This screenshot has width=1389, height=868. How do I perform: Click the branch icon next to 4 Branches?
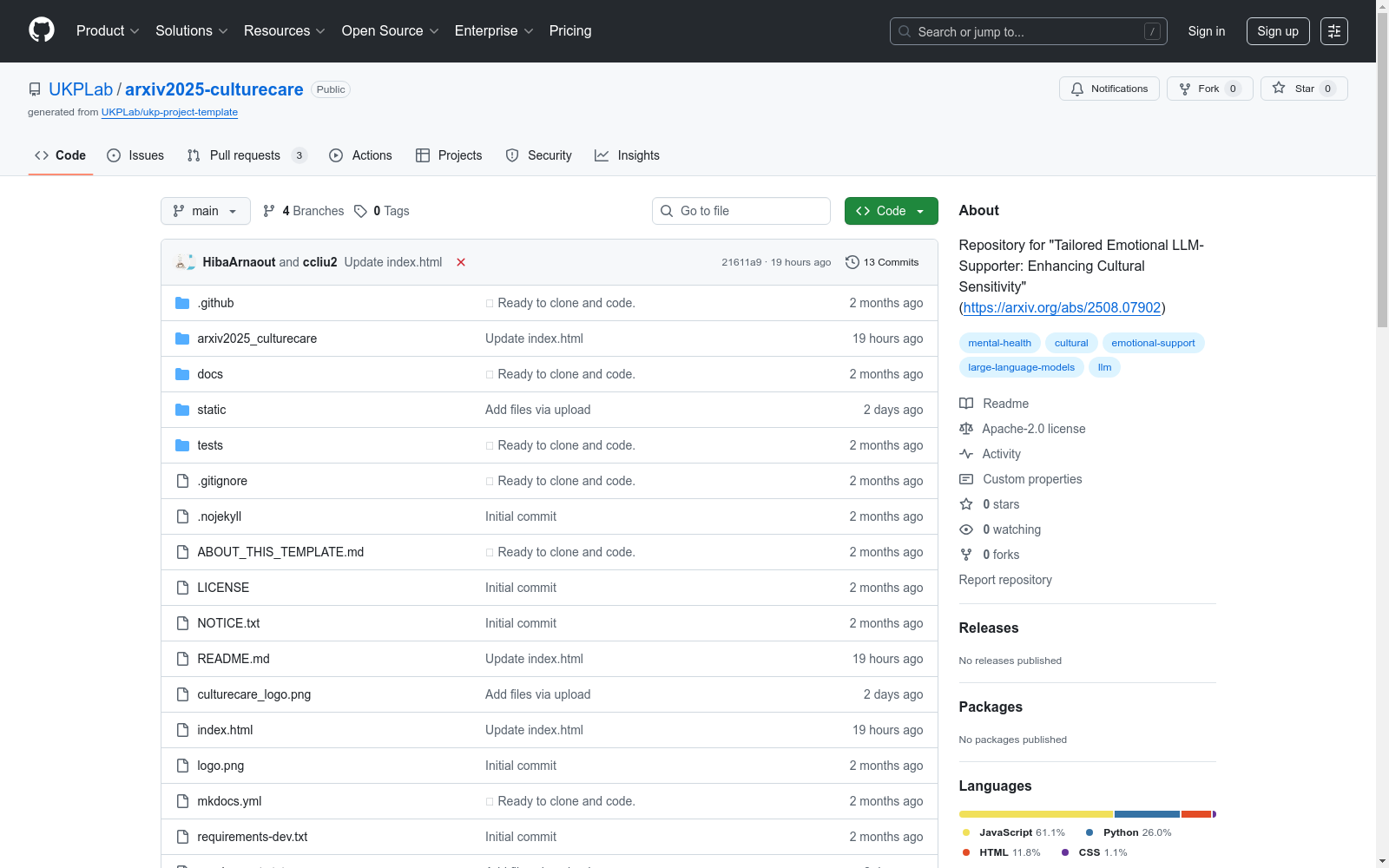[x=269, y=211]
